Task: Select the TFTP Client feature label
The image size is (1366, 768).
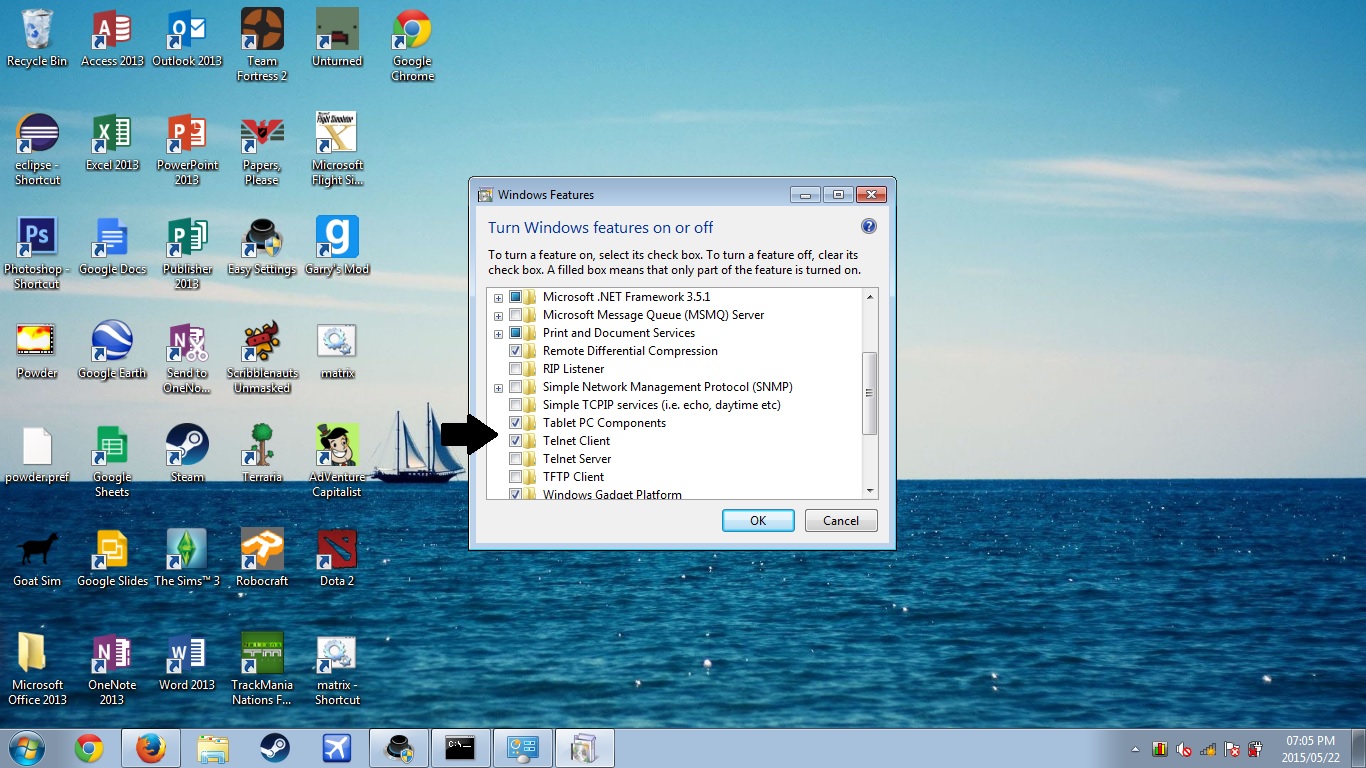Action: (x=573, y=477)
